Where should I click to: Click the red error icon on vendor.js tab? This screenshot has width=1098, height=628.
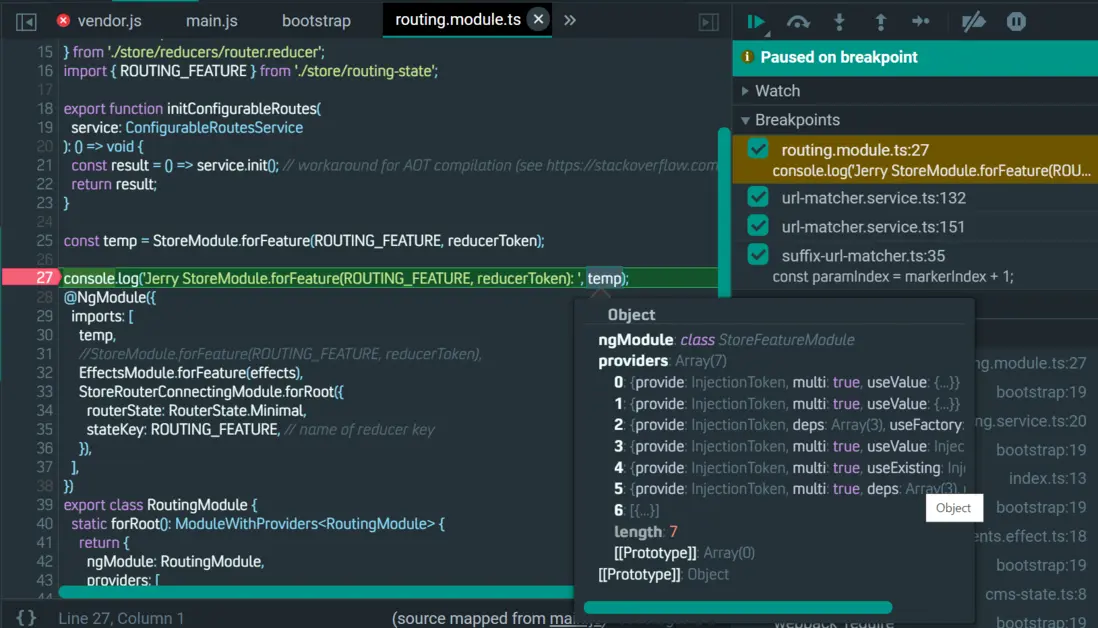point(63,20)
